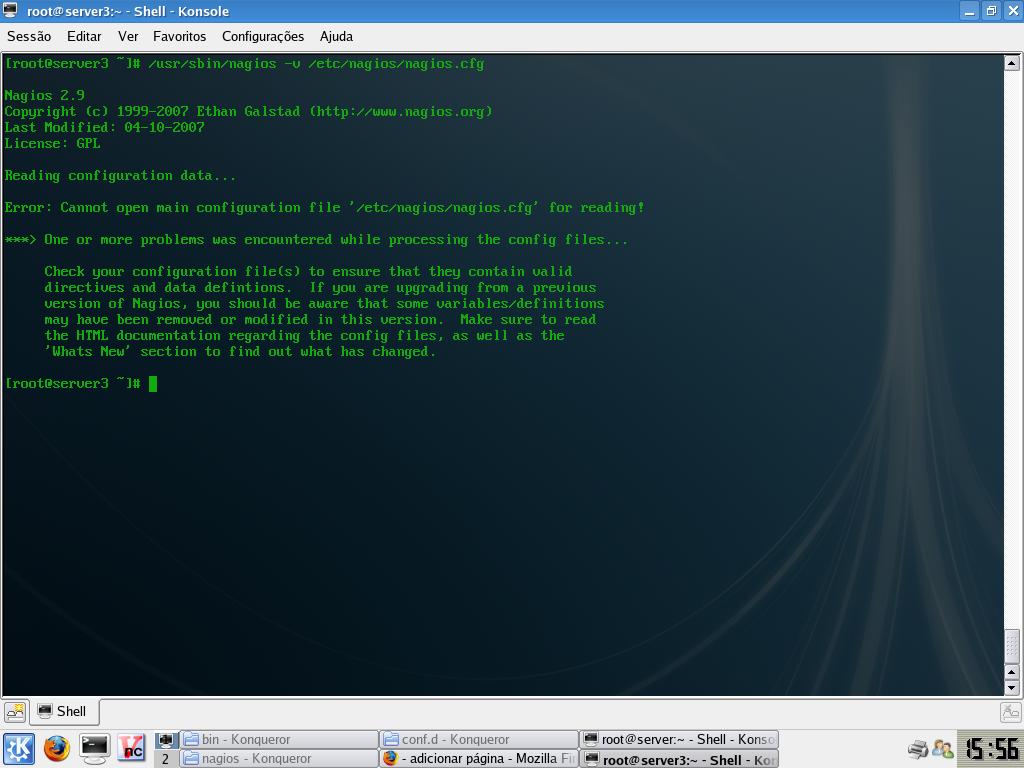Launch the VNC viewer panel icon
The height and width of the screenshot is (768, 1024).
[132, 748]
